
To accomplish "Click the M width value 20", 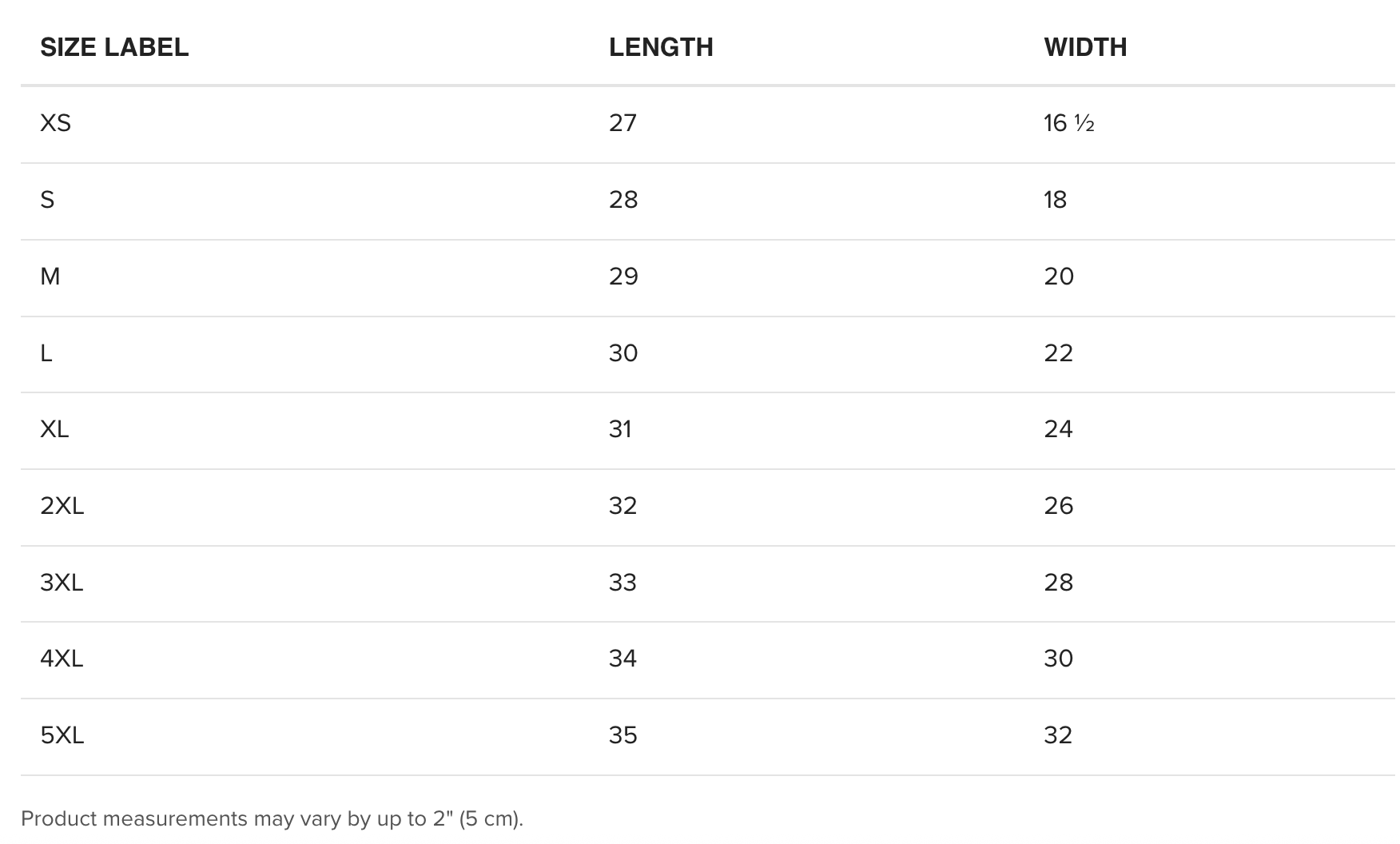I will click(1059, 277).
